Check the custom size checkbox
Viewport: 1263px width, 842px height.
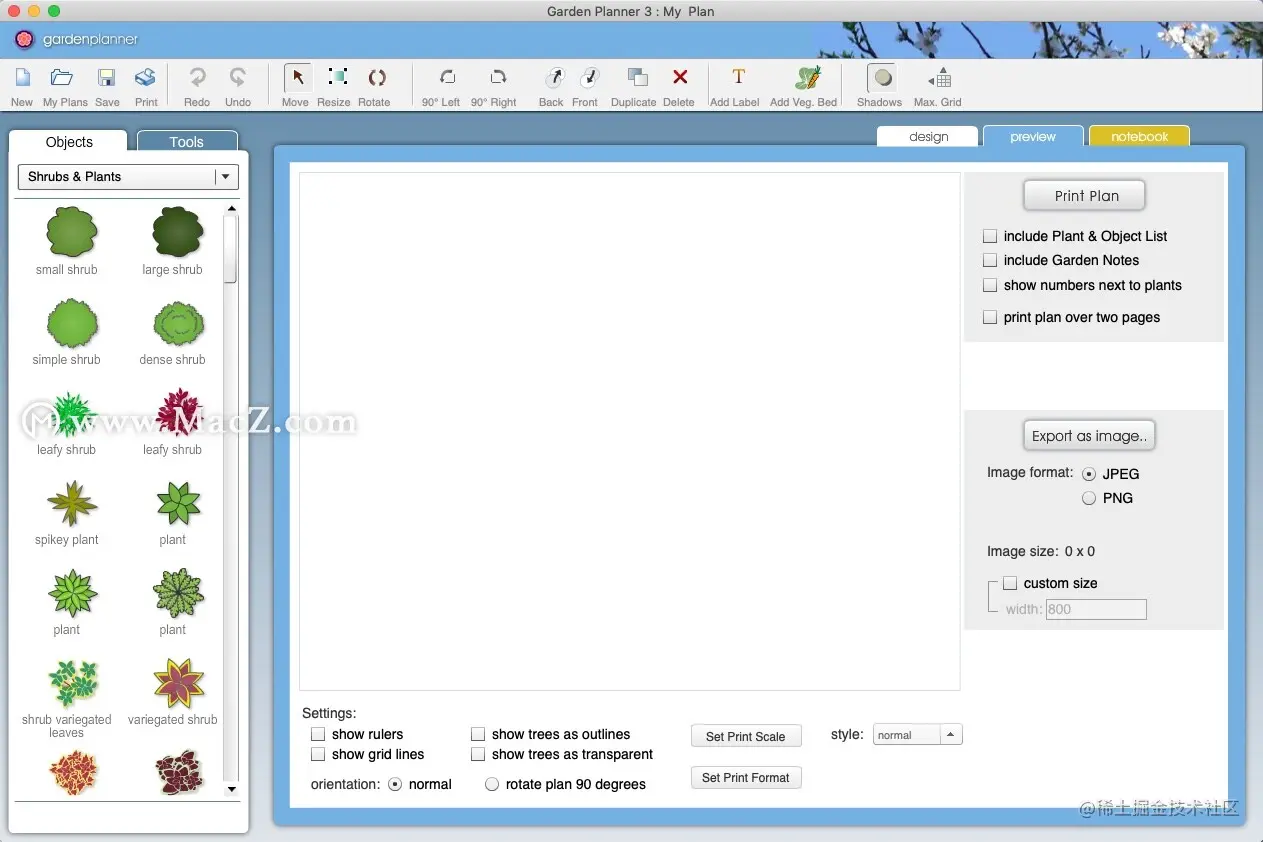(1010, 583)
